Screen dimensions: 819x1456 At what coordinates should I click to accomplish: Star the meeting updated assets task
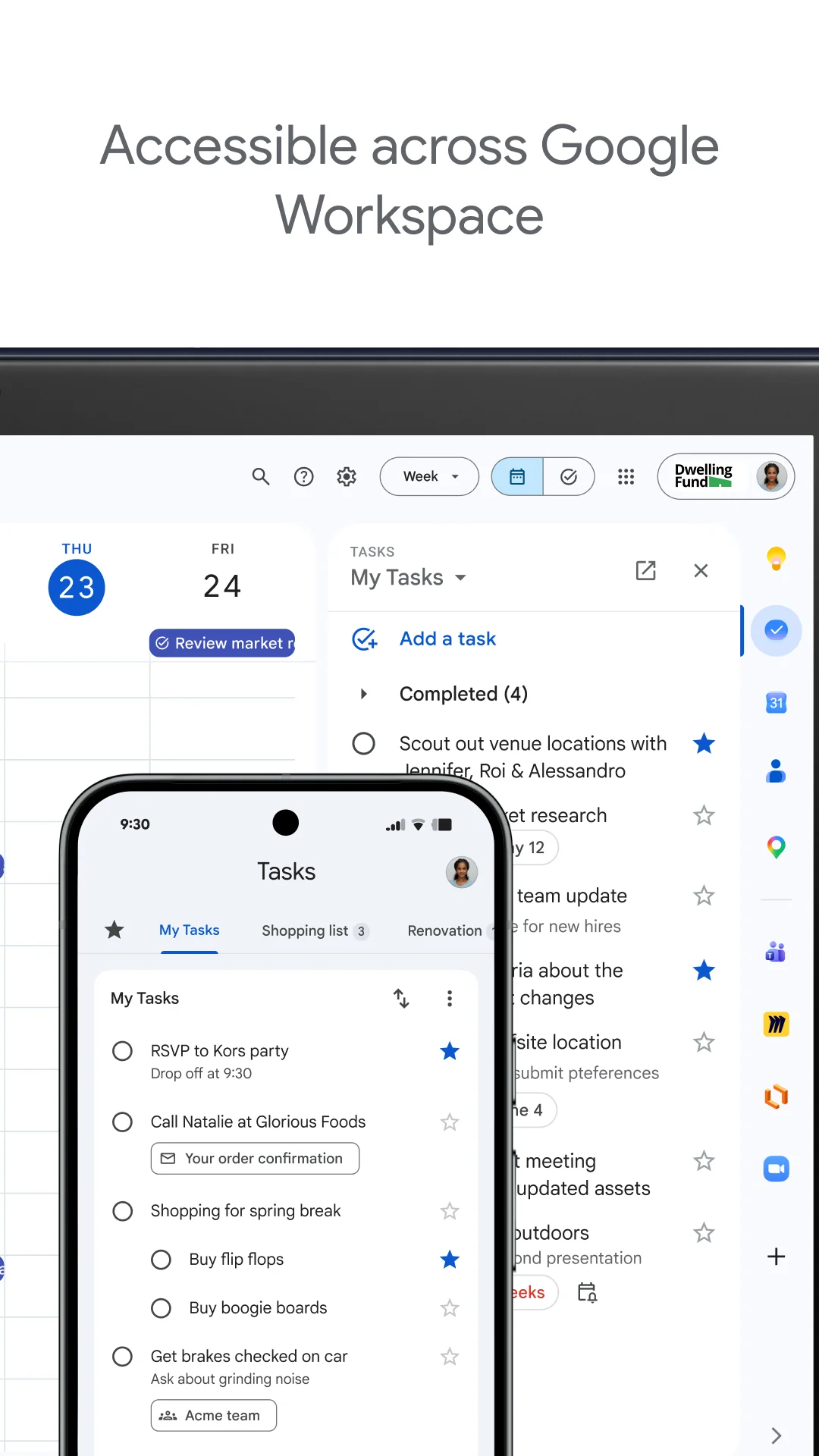click(704, 1160)
